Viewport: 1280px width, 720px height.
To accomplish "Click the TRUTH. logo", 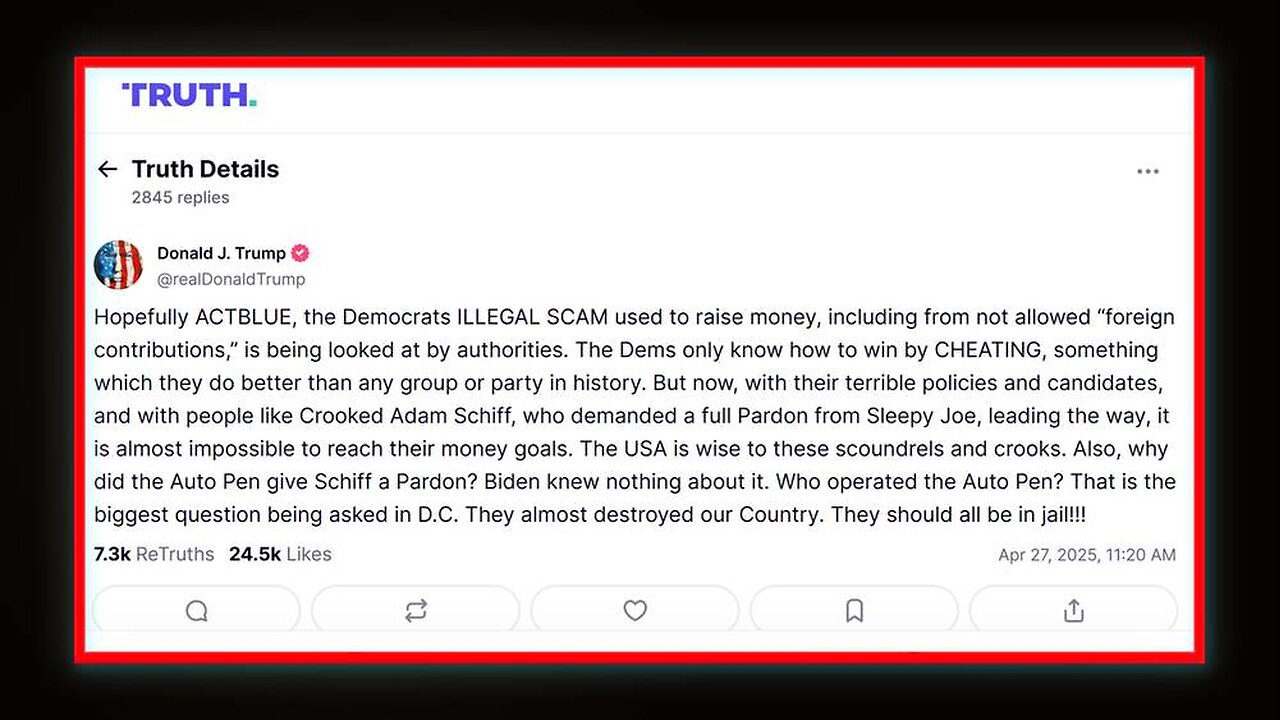I will [189, 95].
